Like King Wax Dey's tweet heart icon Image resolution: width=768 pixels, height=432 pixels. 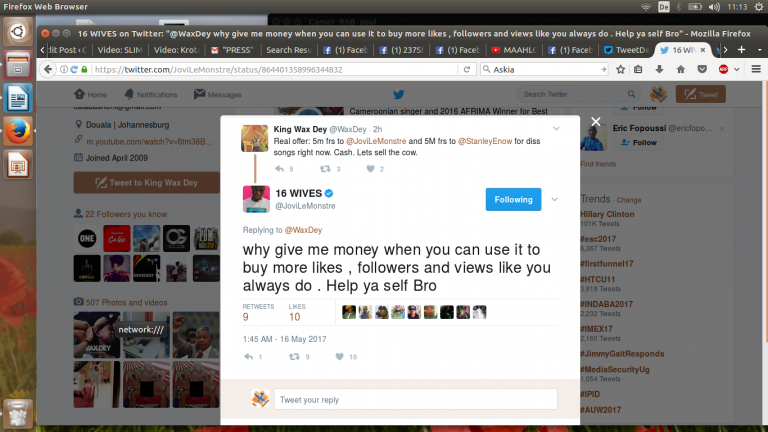pos(370,168)
